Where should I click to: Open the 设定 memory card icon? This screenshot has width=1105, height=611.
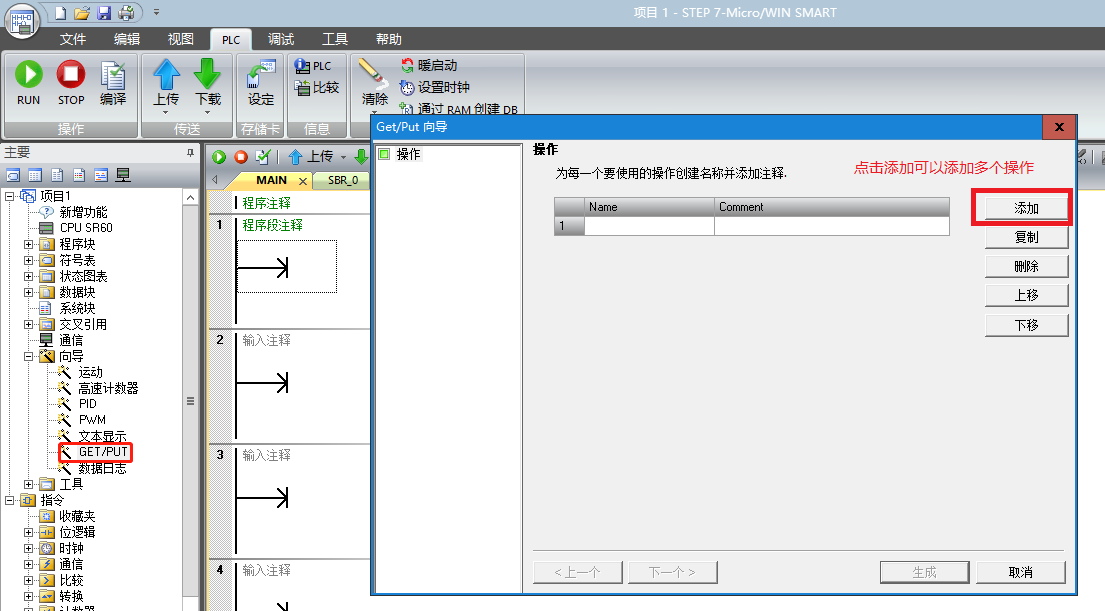click(261, 74)
